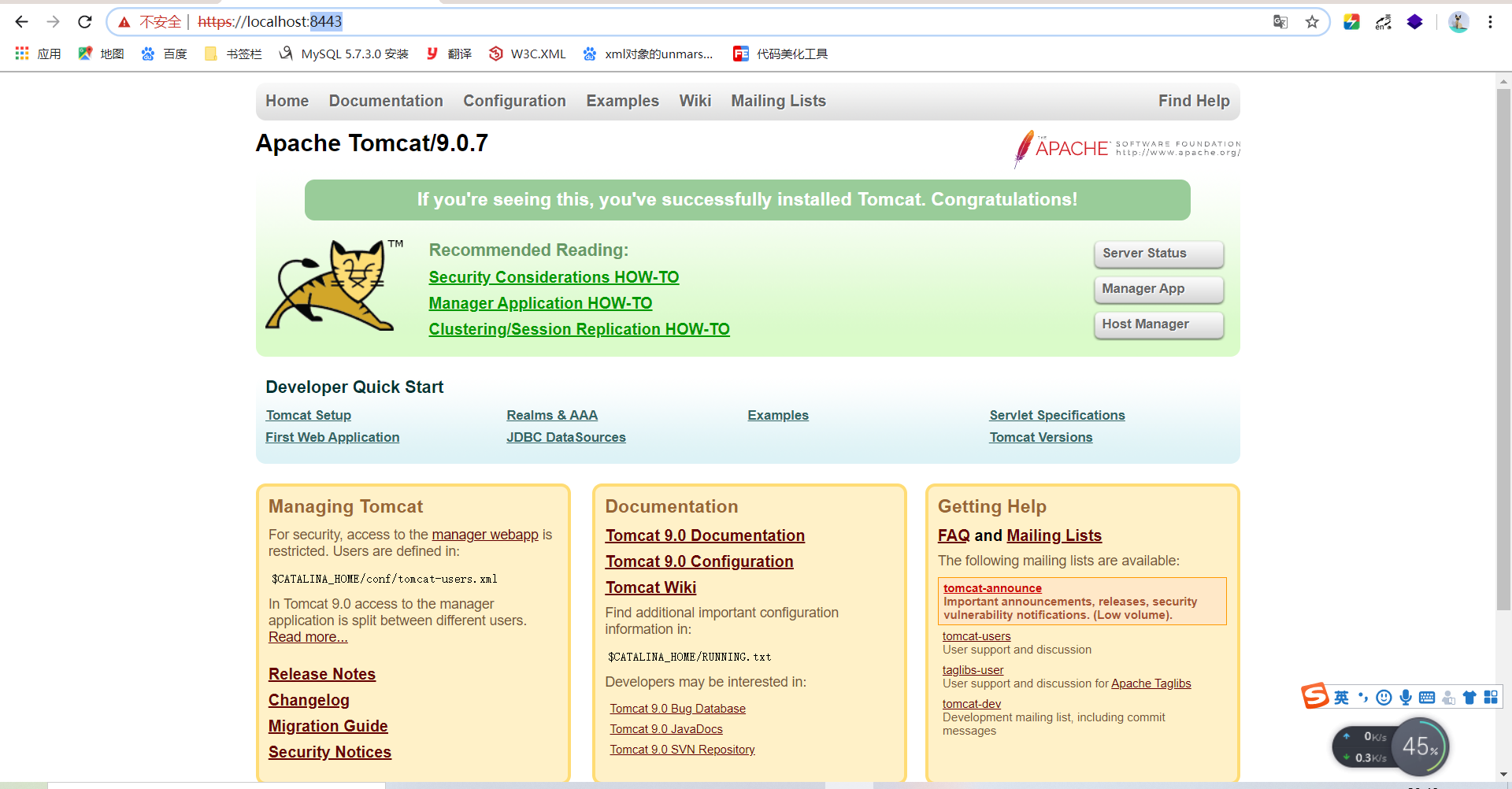Screen dimensions: 1512x789
Task: Open the Documentation nav item
Action: tap(386, 101)
